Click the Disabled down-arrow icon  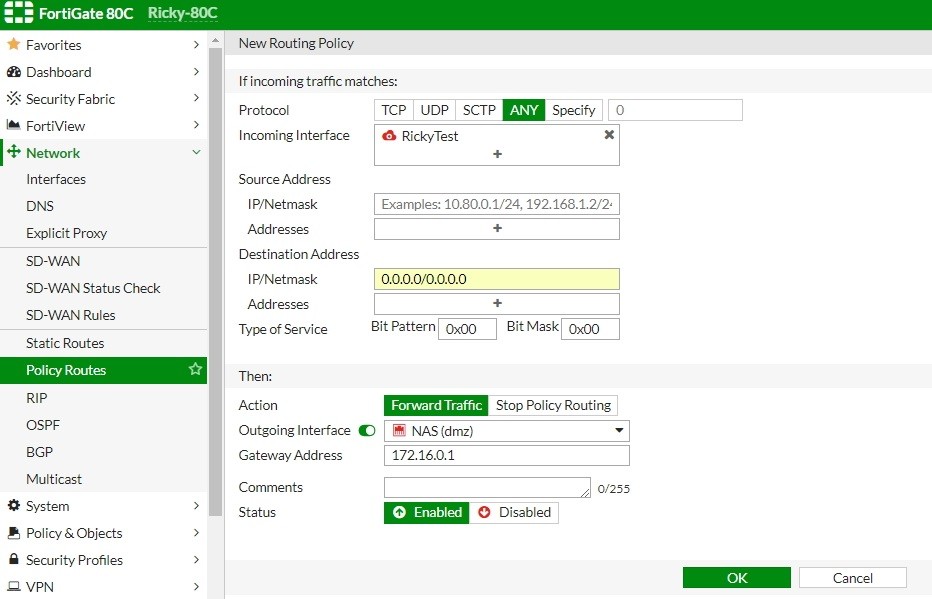tap(484, 512)
